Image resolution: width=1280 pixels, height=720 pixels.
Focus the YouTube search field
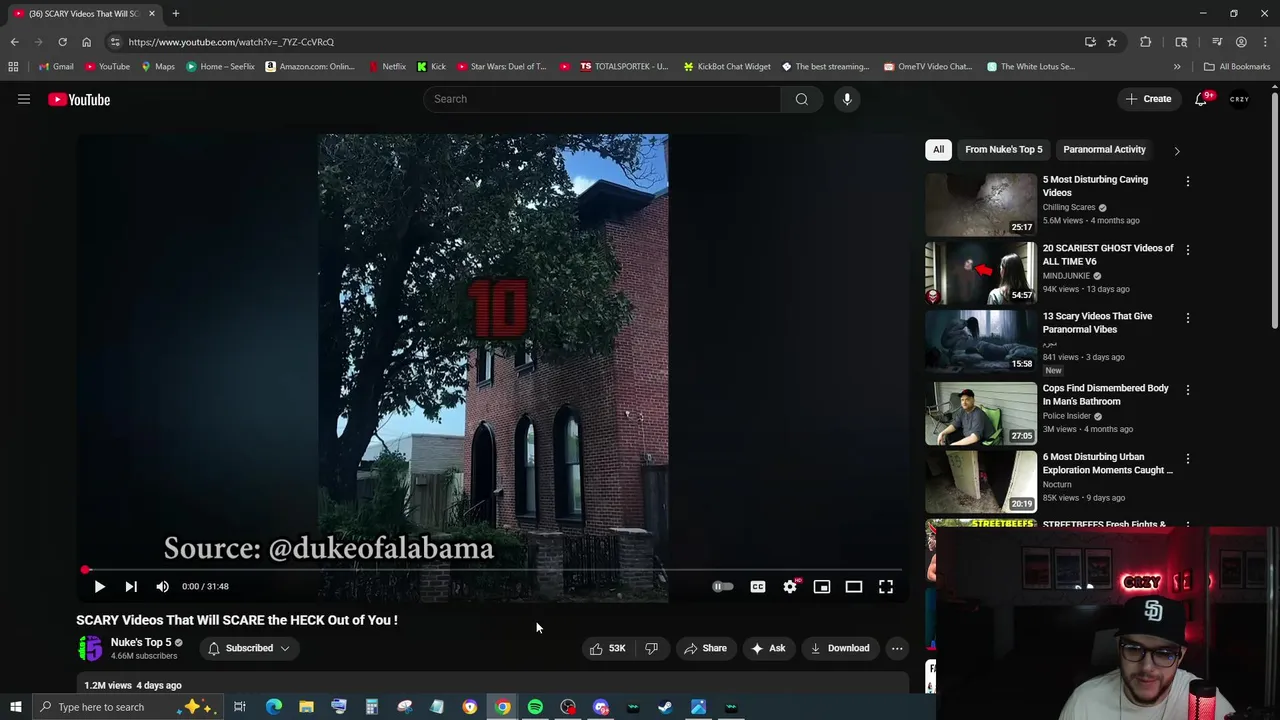[x=602, y=99]
